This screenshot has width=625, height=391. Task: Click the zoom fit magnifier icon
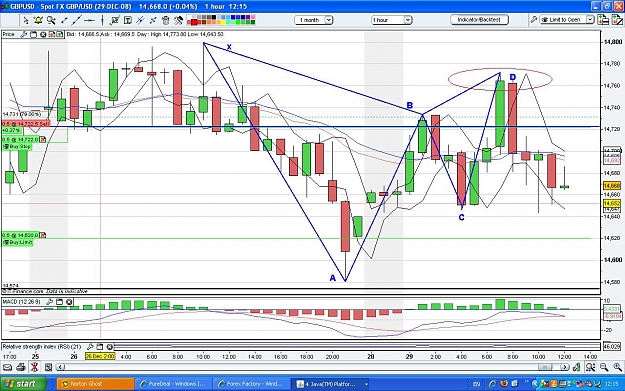pyautogui.click(x=590, y=367)
